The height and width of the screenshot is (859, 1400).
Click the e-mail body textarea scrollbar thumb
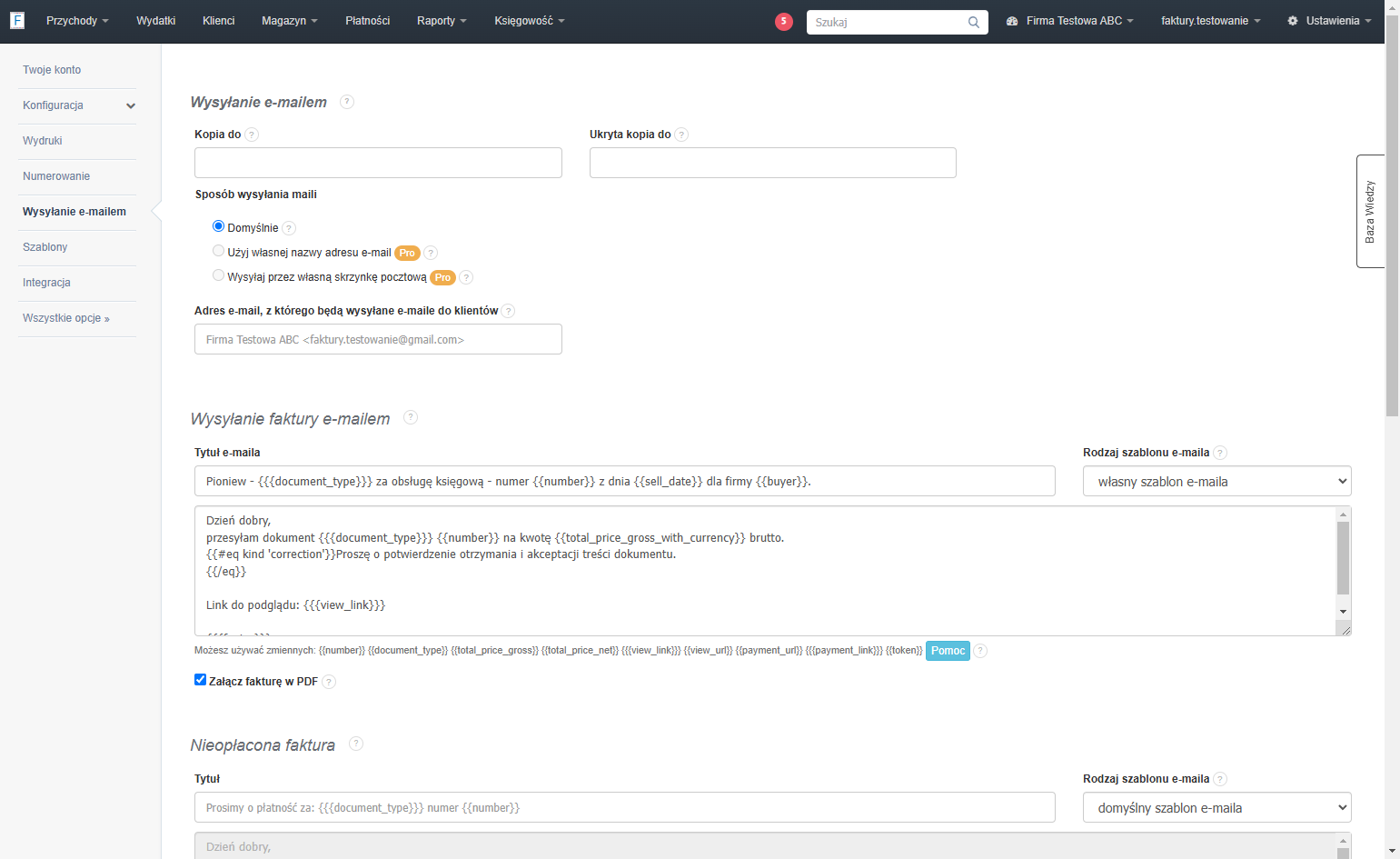coord(1344,558)
